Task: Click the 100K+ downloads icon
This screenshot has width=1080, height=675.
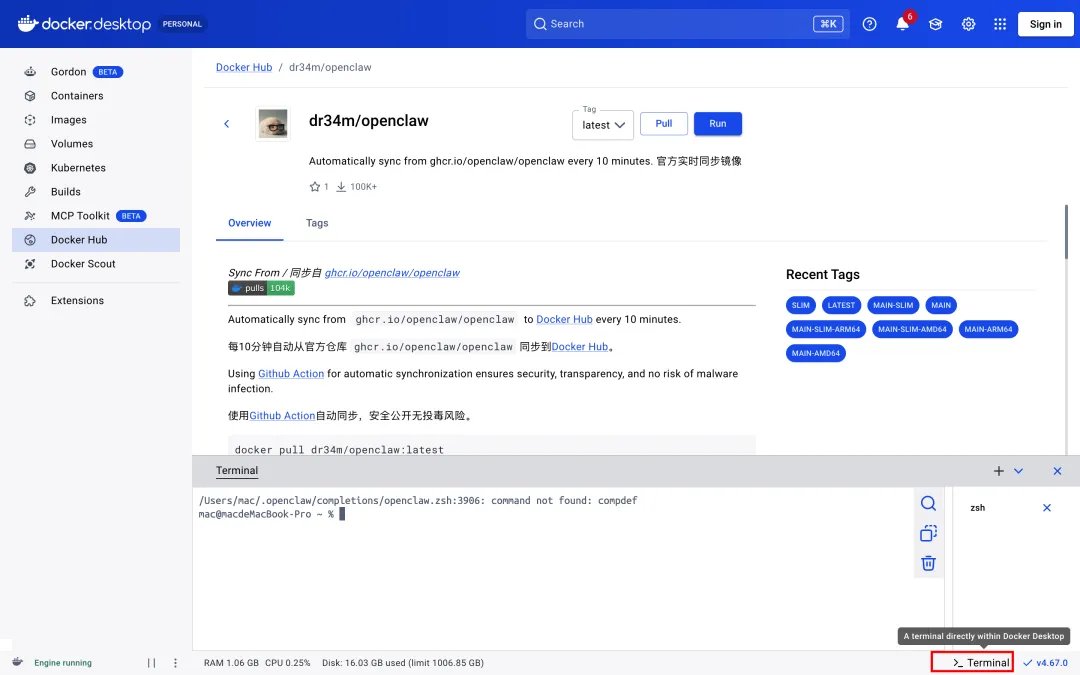Action: point(341,187)
